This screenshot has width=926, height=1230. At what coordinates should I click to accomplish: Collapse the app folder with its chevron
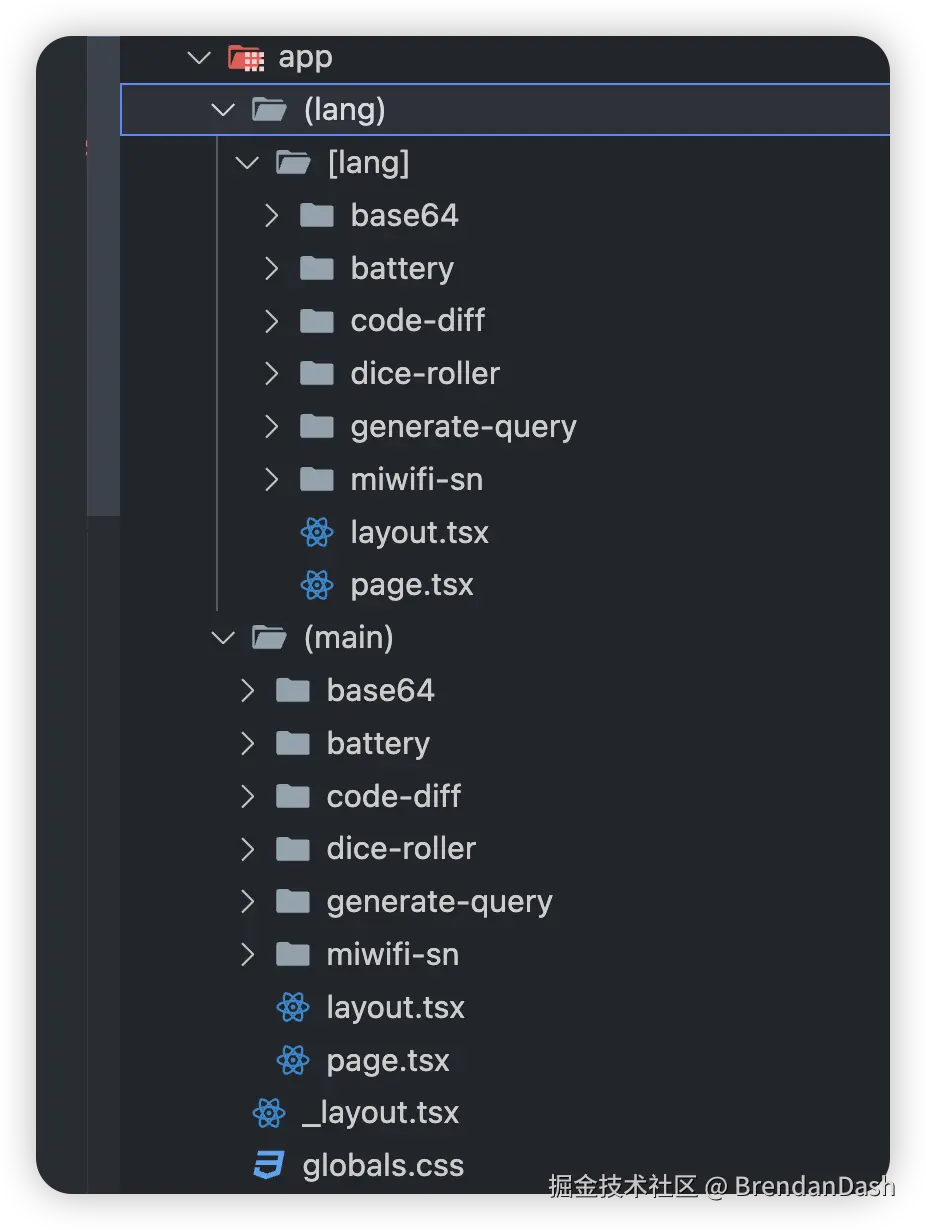click(x=199, y=58)
